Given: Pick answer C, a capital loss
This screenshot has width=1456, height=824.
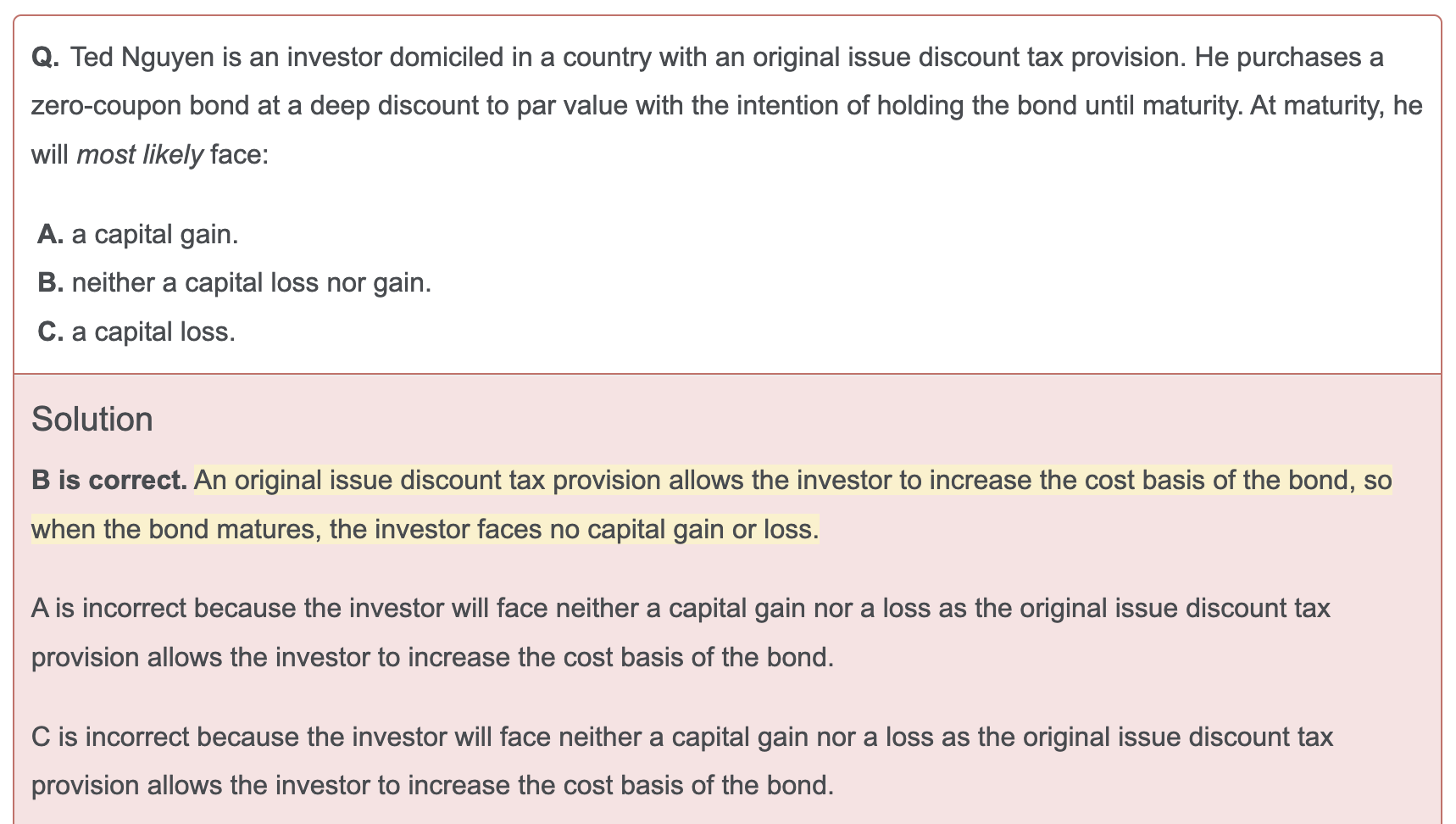Looking at the screenshot, I should click(136, 331).
